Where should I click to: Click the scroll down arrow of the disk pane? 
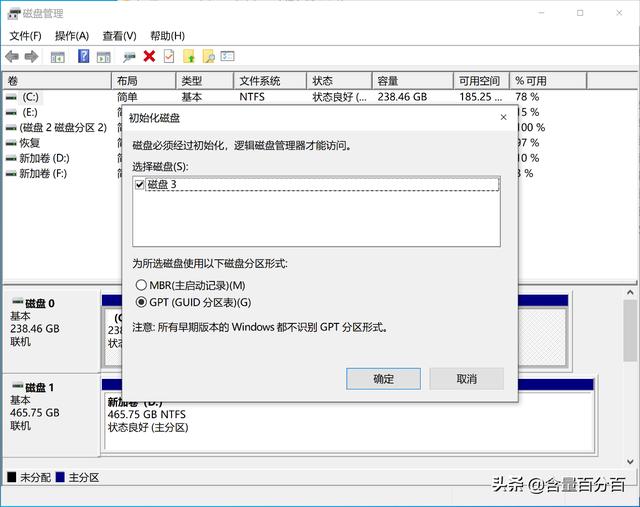coord(630,462)
